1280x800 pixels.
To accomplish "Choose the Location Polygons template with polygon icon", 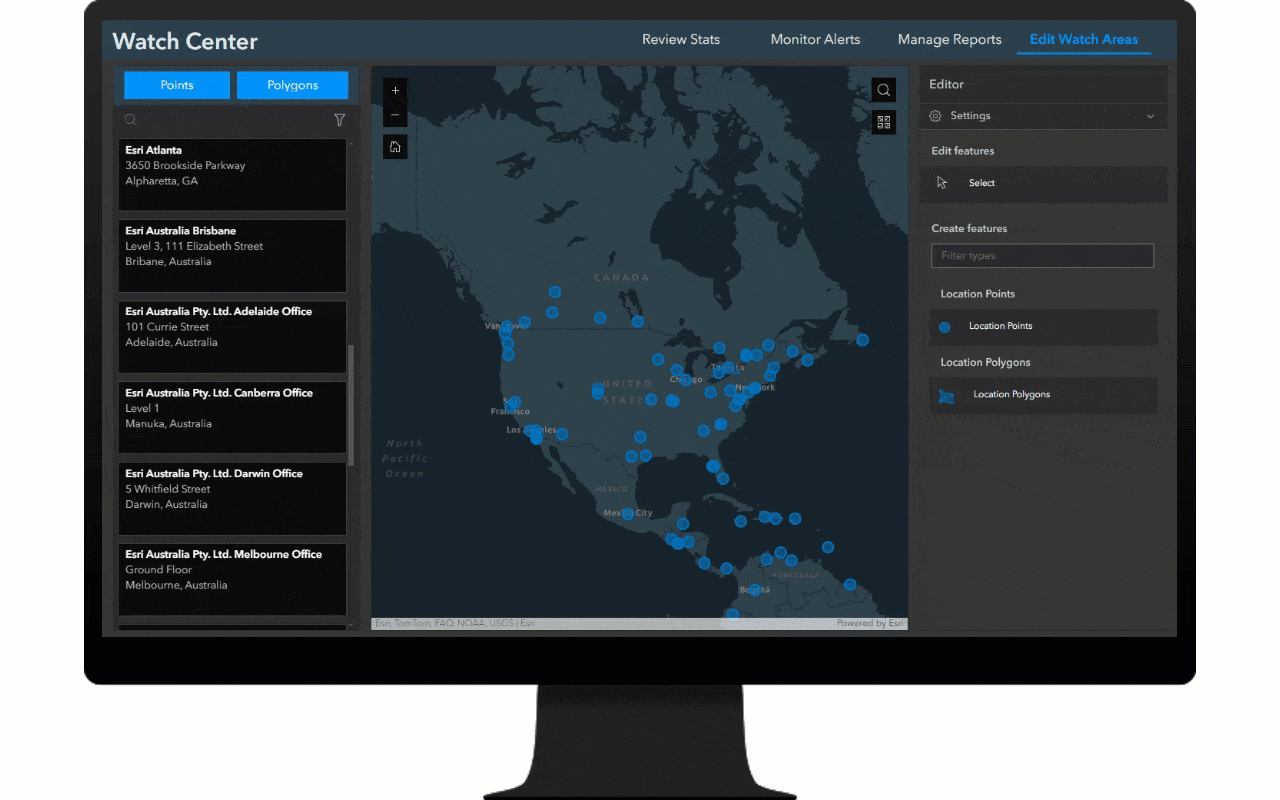I will (1044, 395).
